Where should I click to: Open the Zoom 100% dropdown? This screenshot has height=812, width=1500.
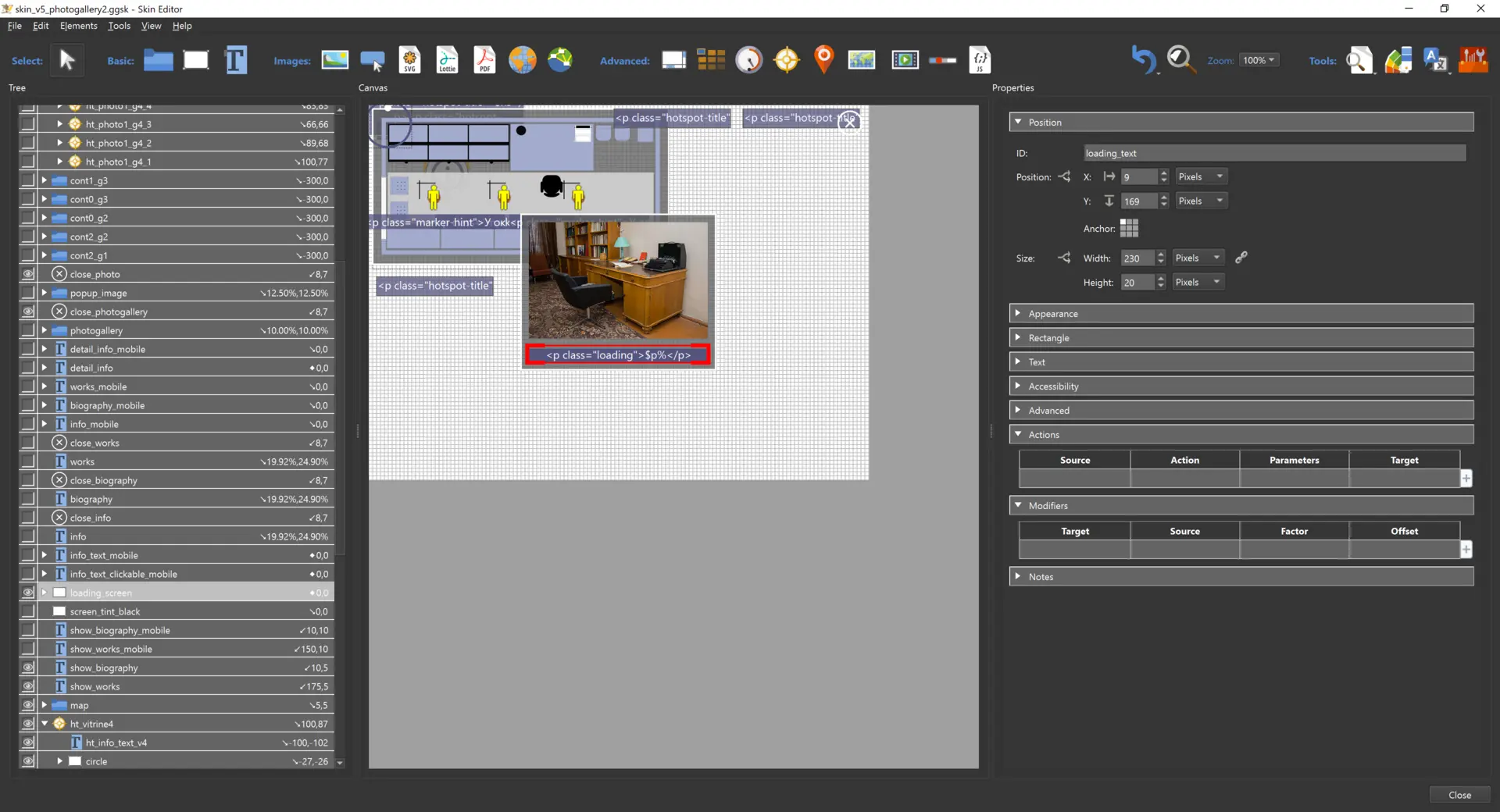[x=1259, y=60]
